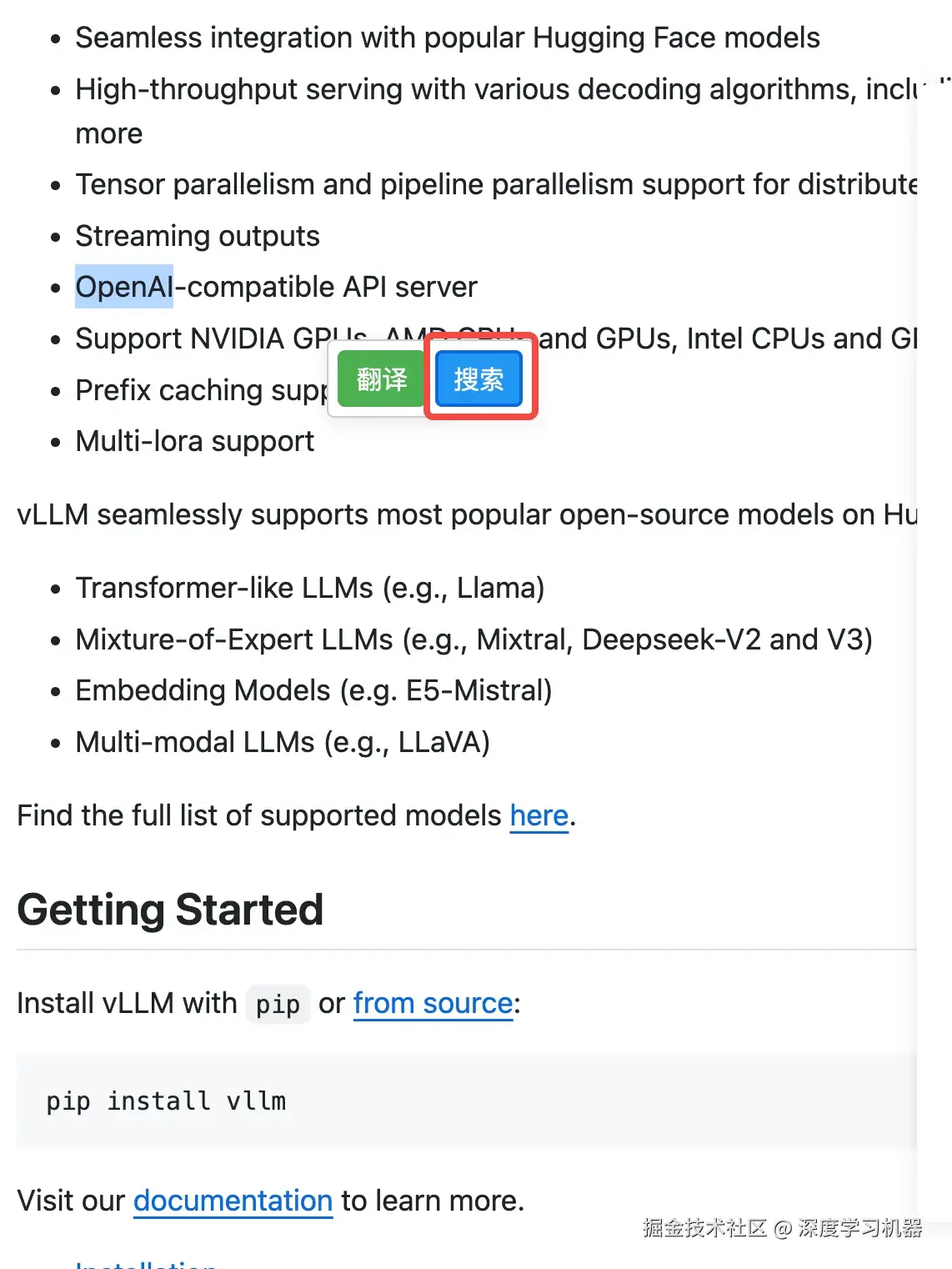Click 'Seamless integration with popular Hugging Face models'
952x1269 pixels.
[448, 38]
